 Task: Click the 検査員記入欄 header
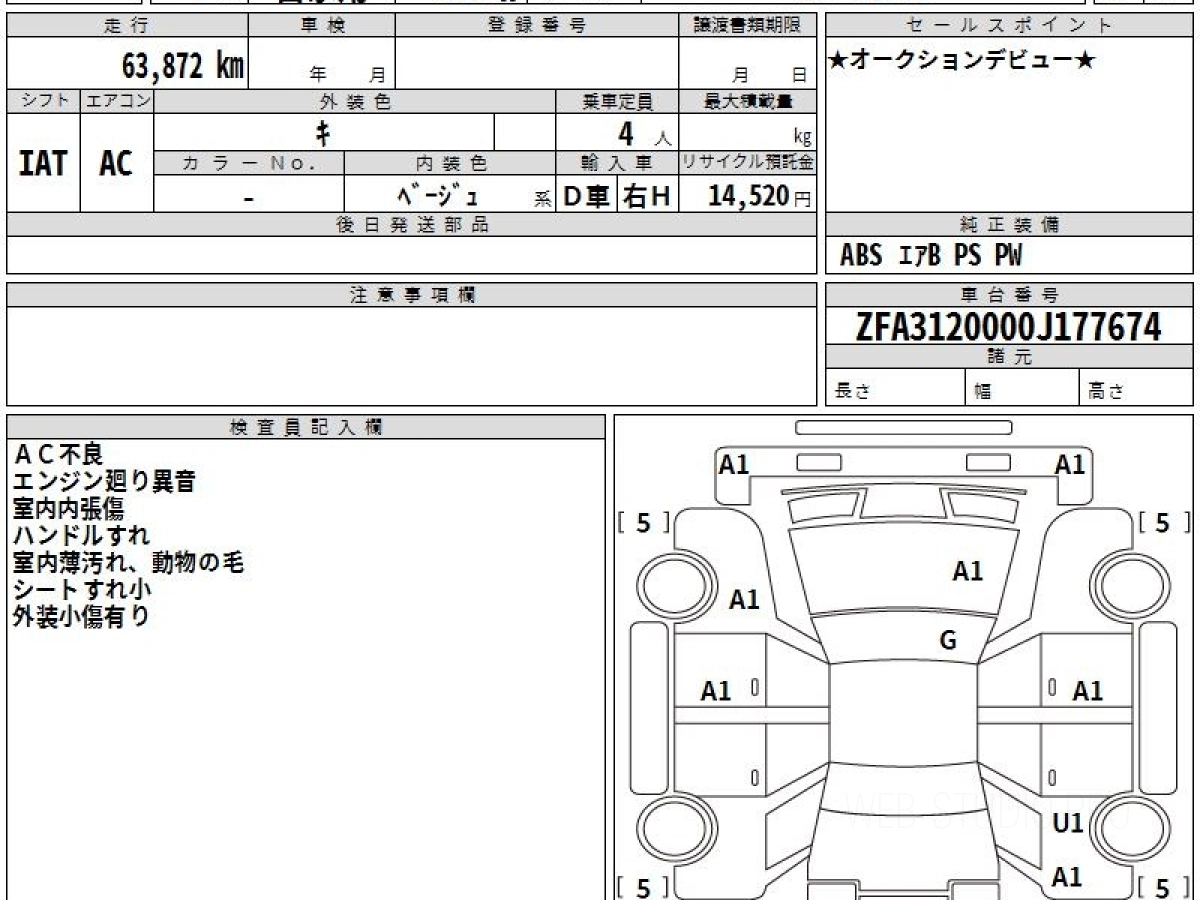tap(306, 427)
